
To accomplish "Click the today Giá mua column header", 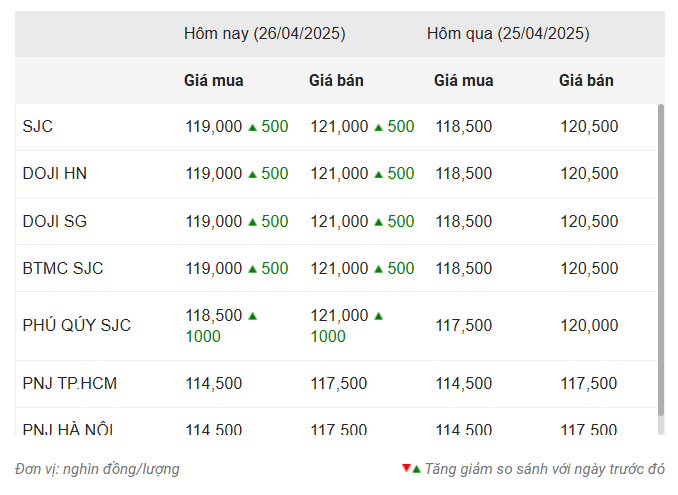I will click(x=214, y=80).
